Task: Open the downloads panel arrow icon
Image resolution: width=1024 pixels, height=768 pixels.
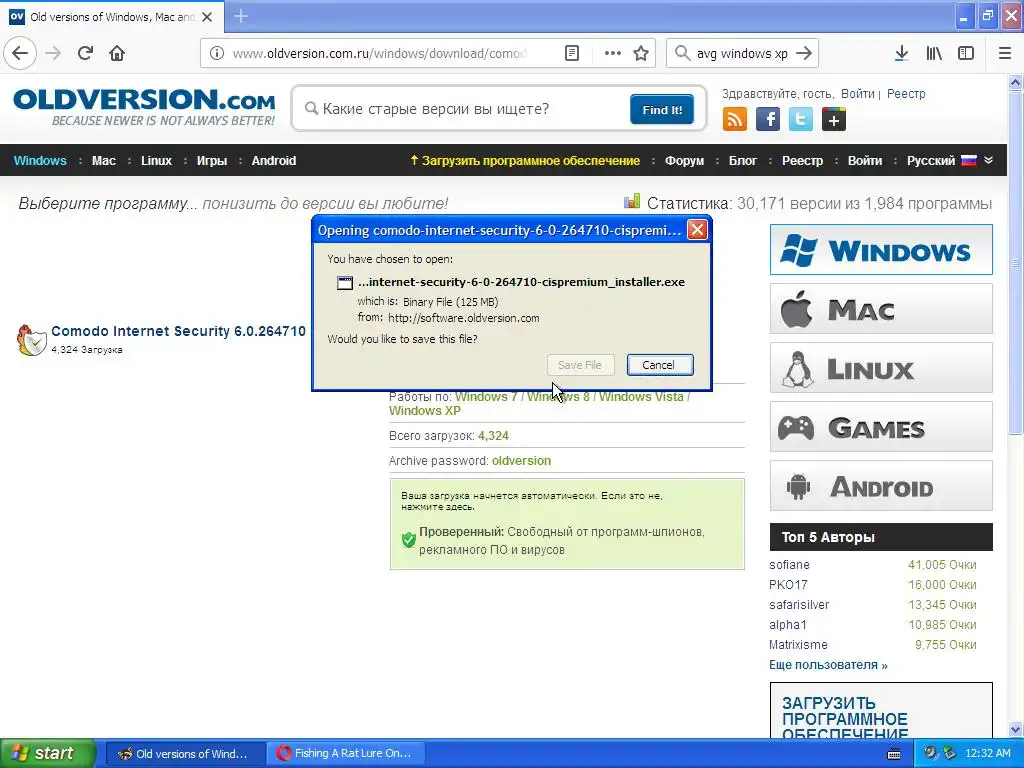Action: pos(901,53)
